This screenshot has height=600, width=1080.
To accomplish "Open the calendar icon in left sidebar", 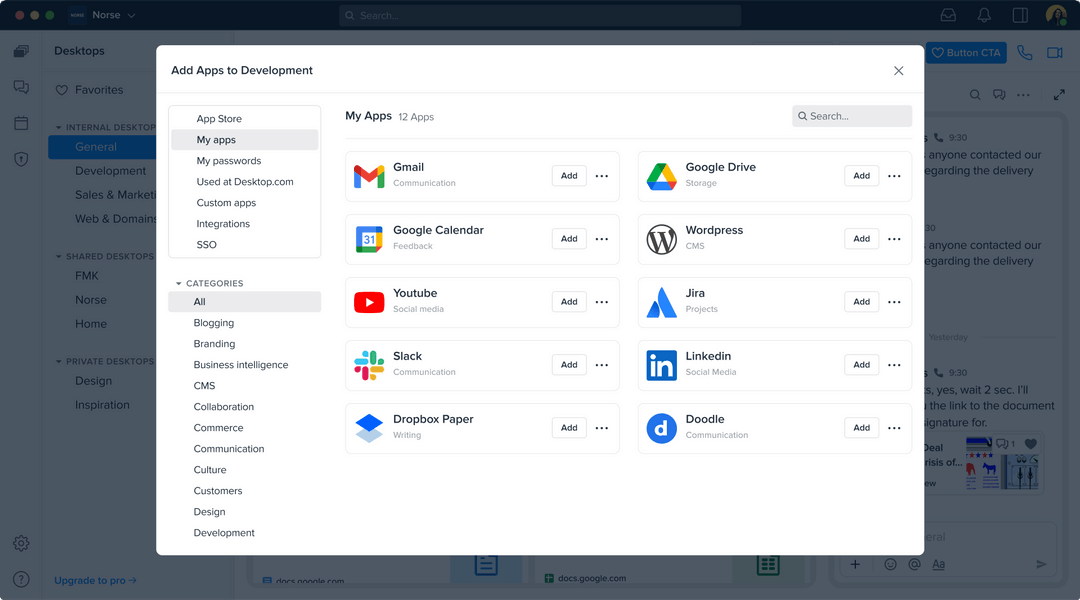I will [21, 123].
